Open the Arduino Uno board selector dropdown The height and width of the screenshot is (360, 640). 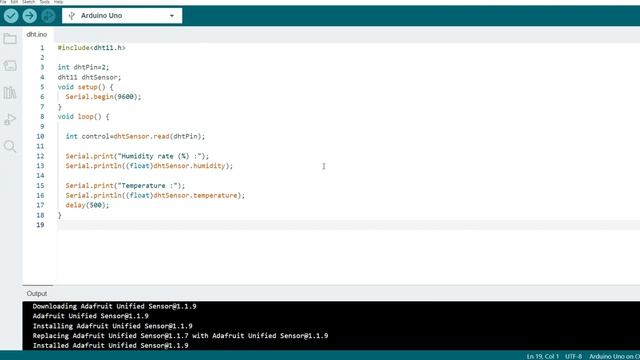point(122,16)
